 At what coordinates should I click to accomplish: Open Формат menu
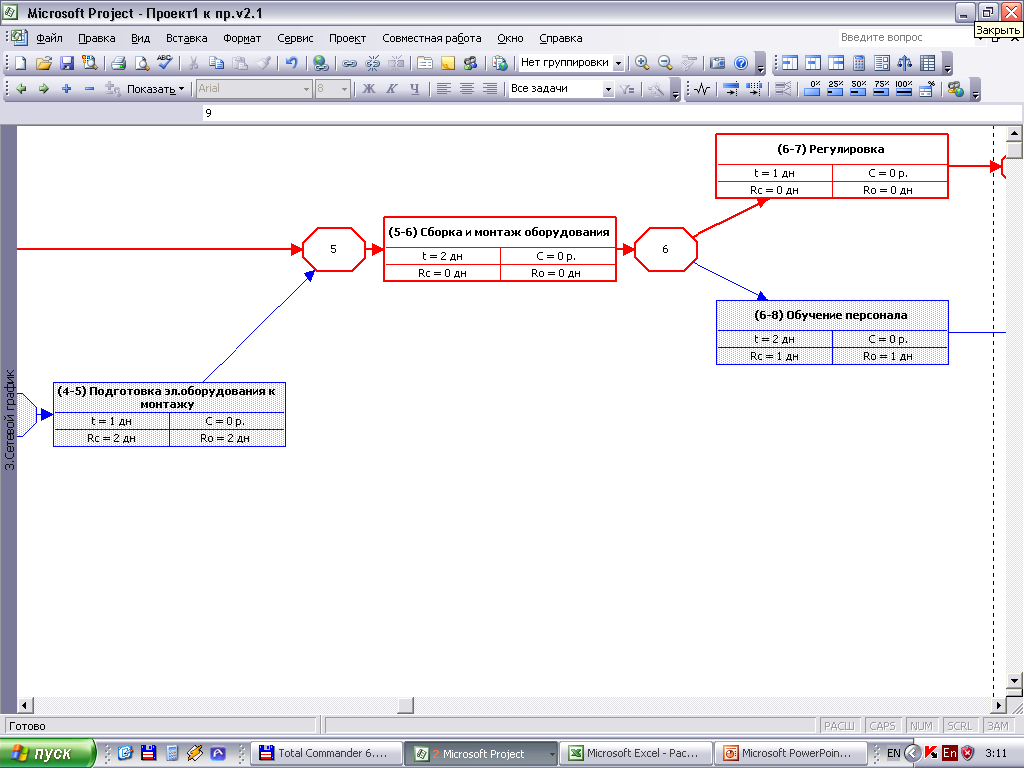[242, 39]
